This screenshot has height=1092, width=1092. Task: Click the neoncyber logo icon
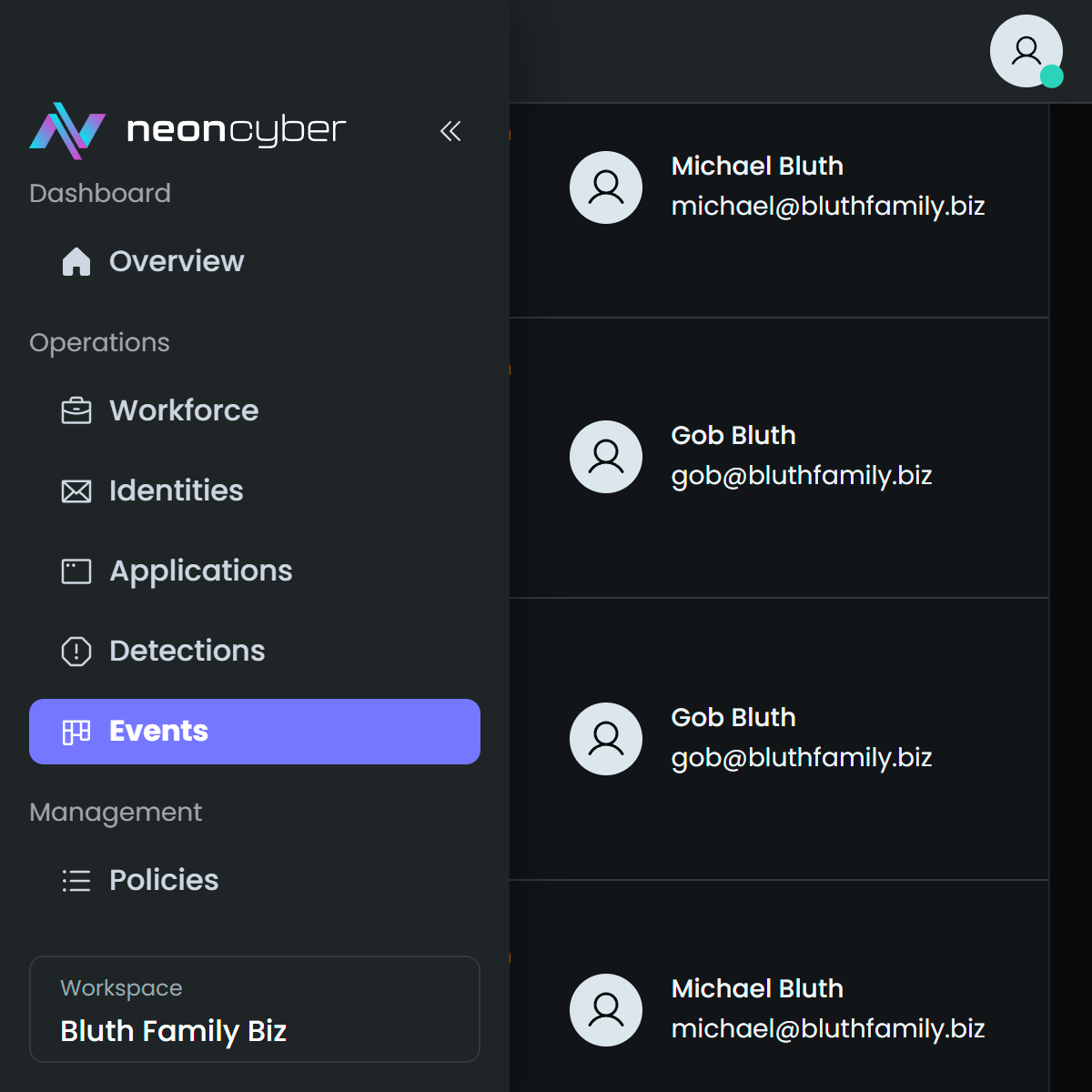tap(67, 130)
